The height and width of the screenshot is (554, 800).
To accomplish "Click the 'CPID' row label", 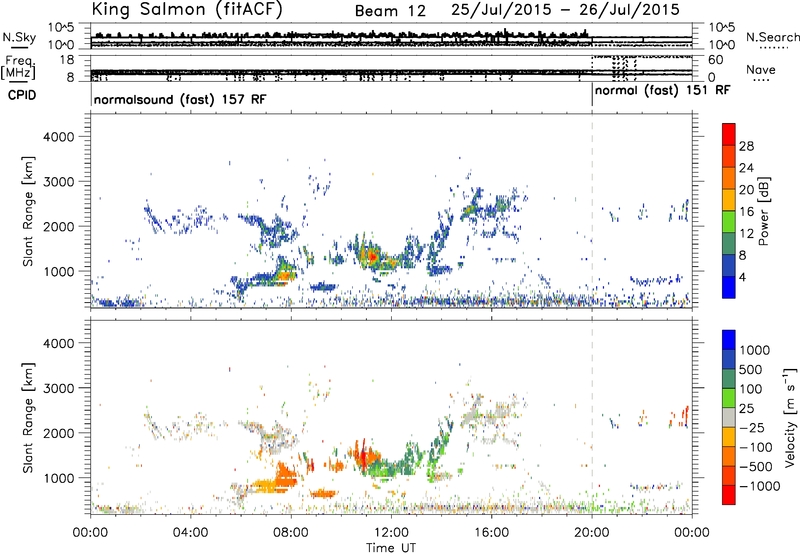I will [22, 95].
